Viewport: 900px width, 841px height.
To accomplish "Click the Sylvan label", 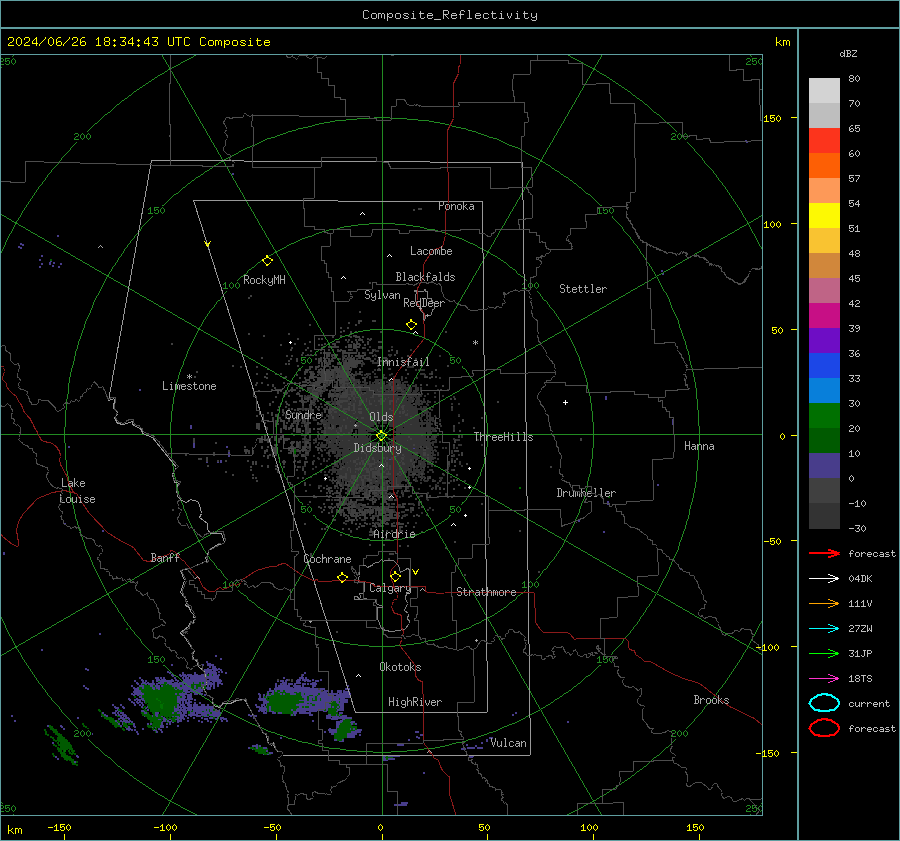I will click(x=382, y=295).
